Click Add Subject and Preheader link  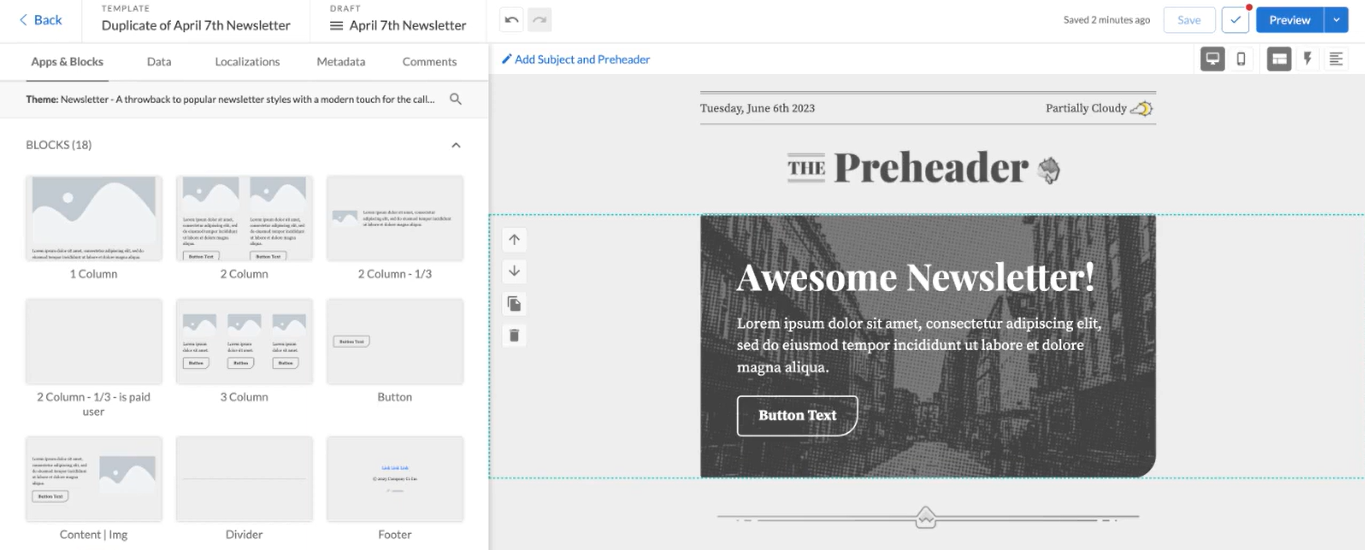pyautogui.click(x=576, y=60)
